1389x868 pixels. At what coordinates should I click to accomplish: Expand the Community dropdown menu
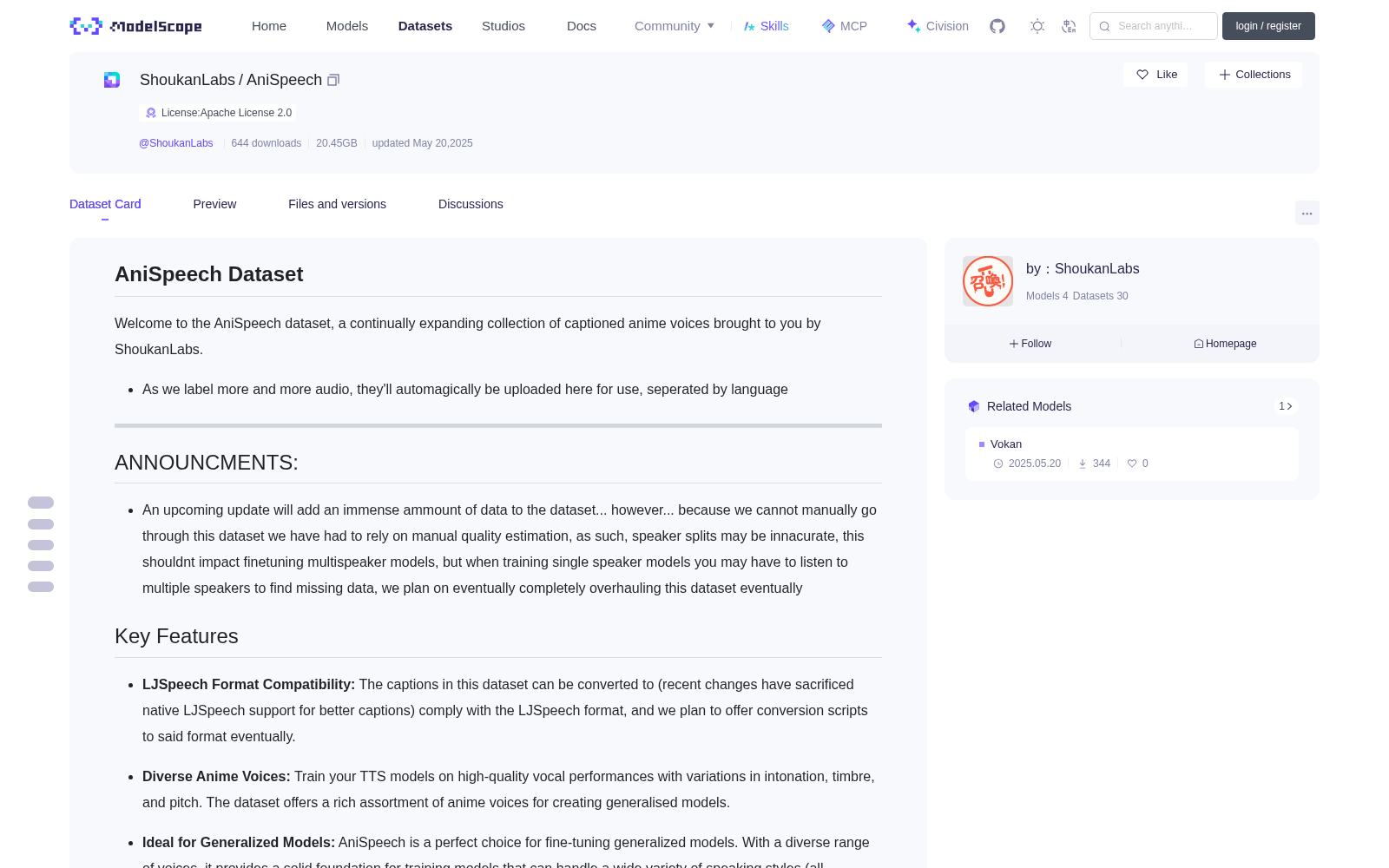click(x=675, y=26)
